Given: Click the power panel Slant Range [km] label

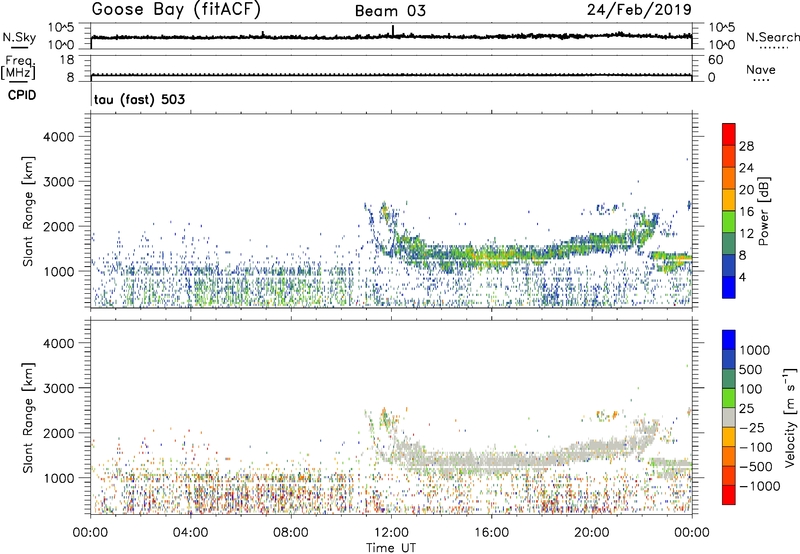Looking at the screenshot, I should tap(28, 211).
